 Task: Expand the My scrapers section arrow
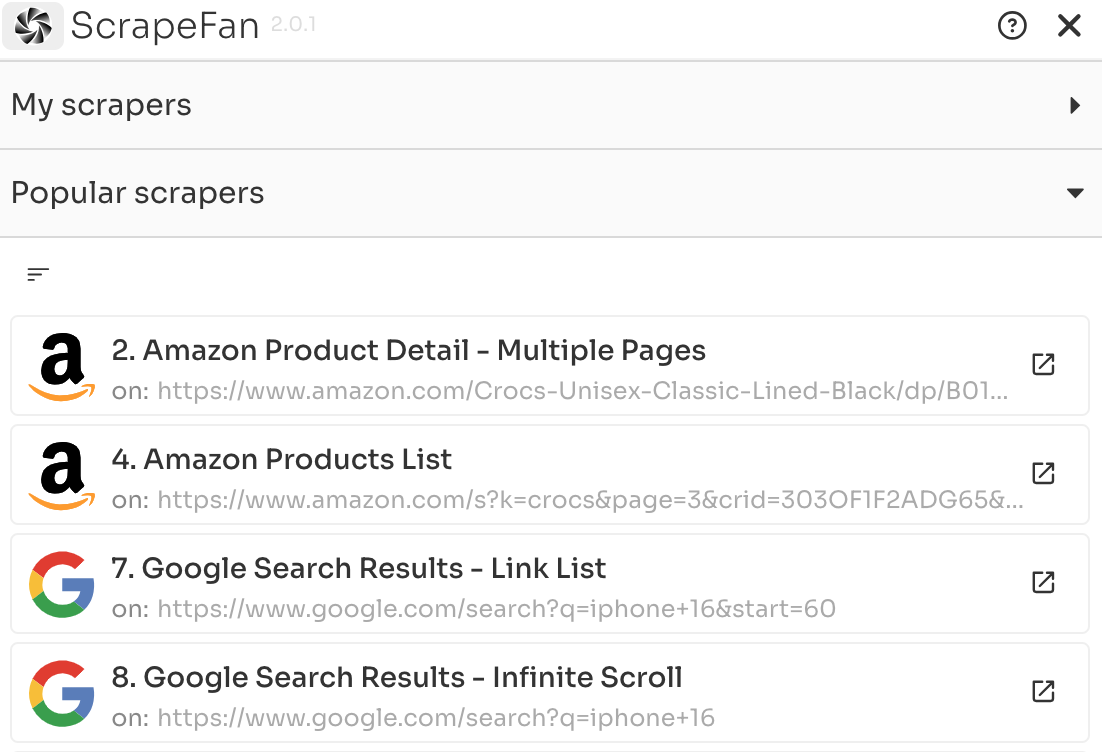(1075, 105)
